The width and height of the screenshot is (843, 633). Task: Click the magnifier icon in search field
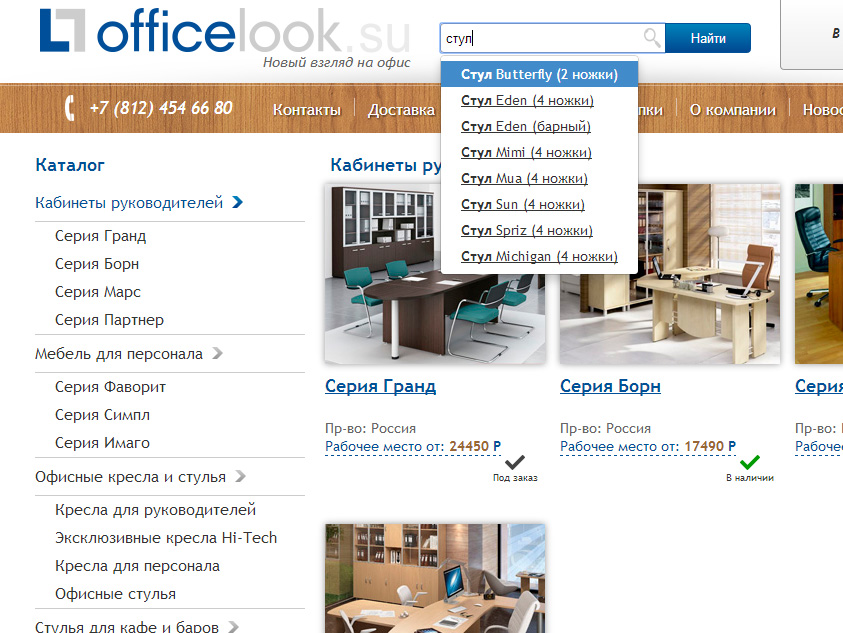(652, 38)
